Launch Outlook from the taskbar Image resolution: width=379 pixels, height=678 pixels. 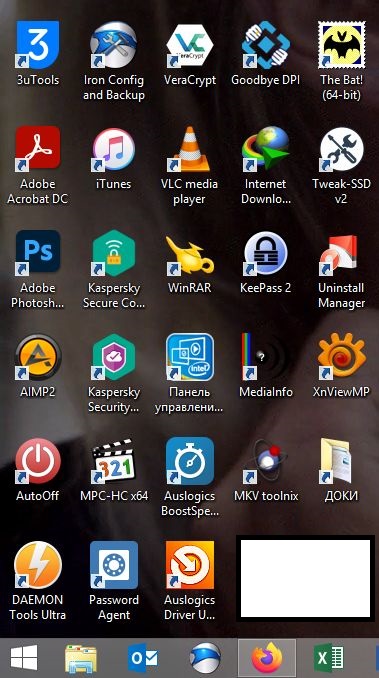click(143, 659)
